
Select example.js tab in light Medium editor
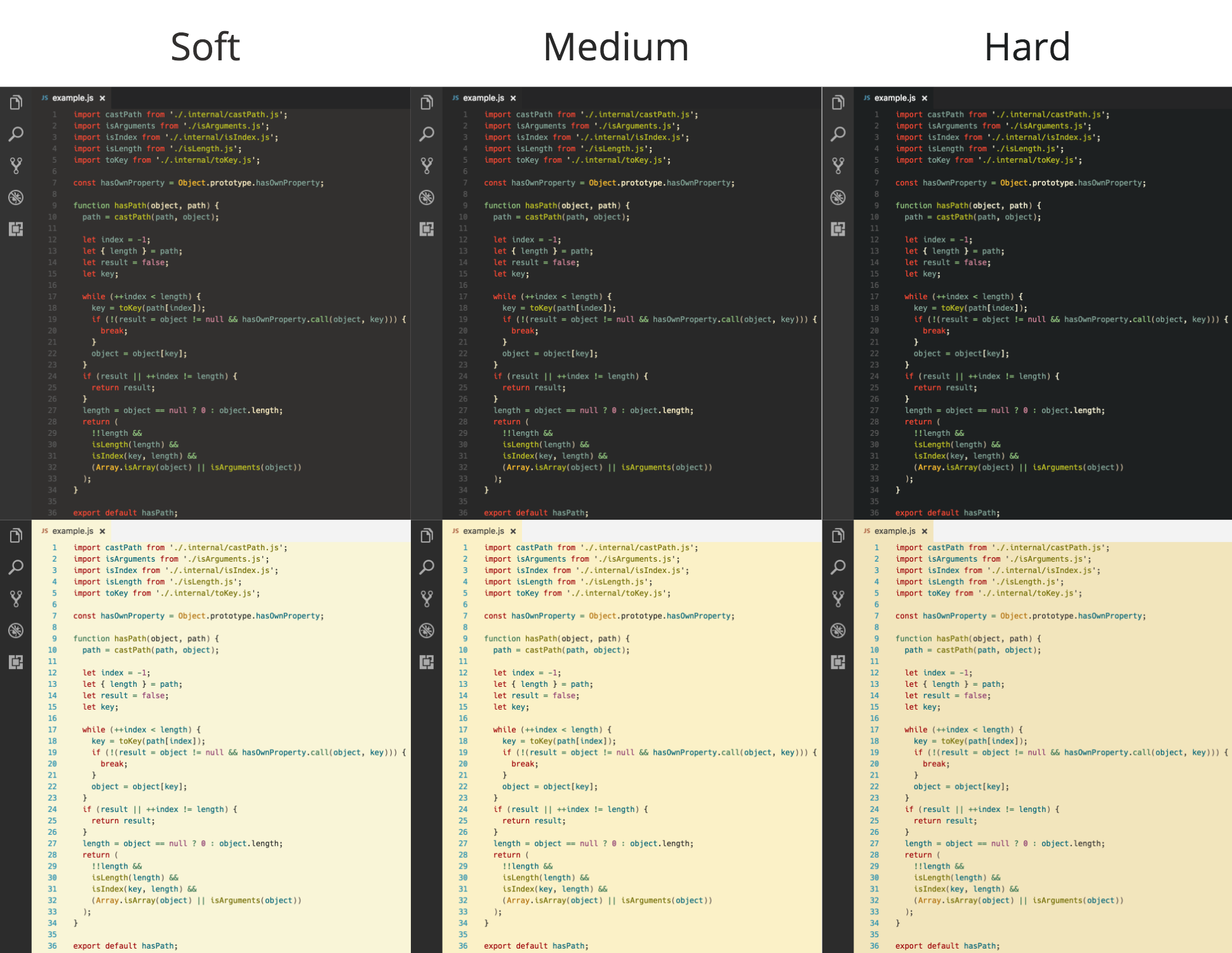(x=483, y=531)
